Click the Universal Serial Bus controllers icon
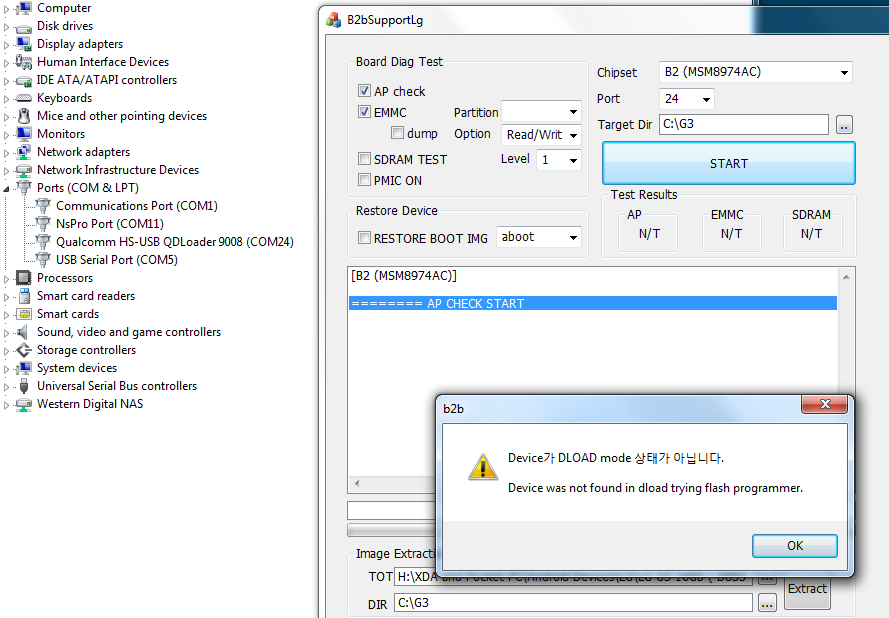The image size is (889, 618). tap(24, 386)
